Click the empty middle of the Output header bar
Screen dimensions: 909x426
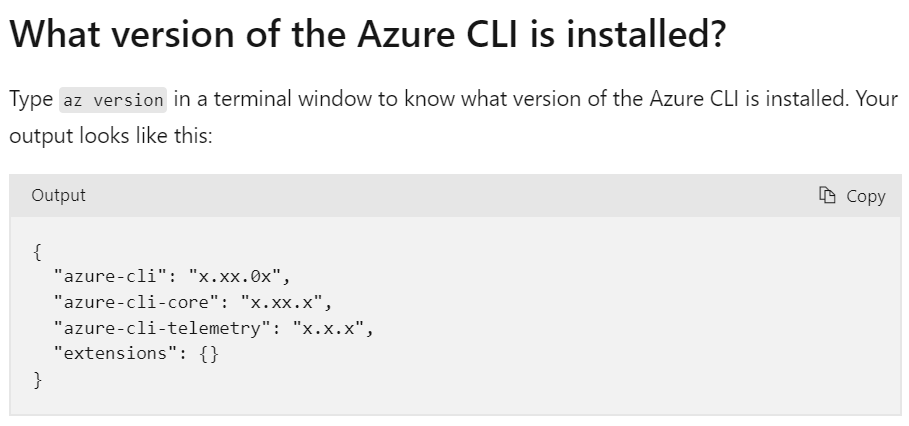click(x=450, y=196)
